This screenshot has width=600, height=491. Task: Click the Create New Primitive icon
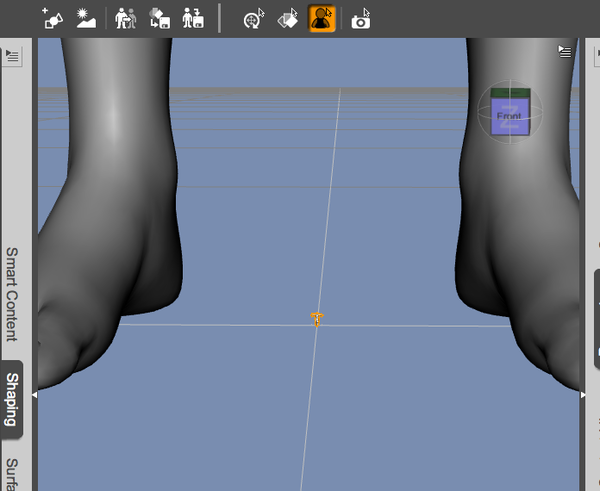pyautogui.click(x=53, y=18)
